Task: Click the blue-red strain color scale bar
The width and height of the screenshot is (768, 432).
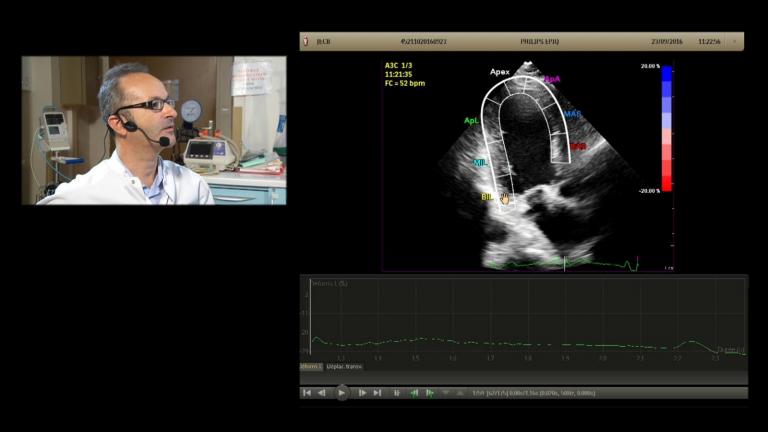Action: point(667,128)
